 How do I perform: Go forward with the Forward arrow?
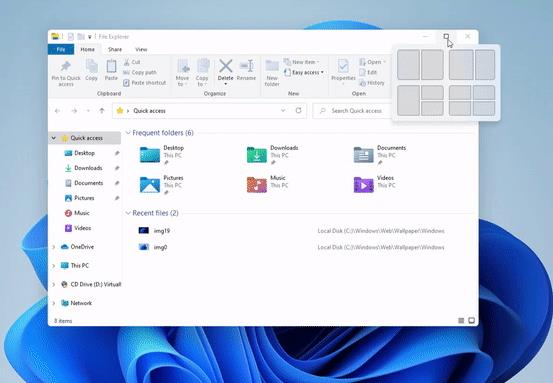pos(74,111)
